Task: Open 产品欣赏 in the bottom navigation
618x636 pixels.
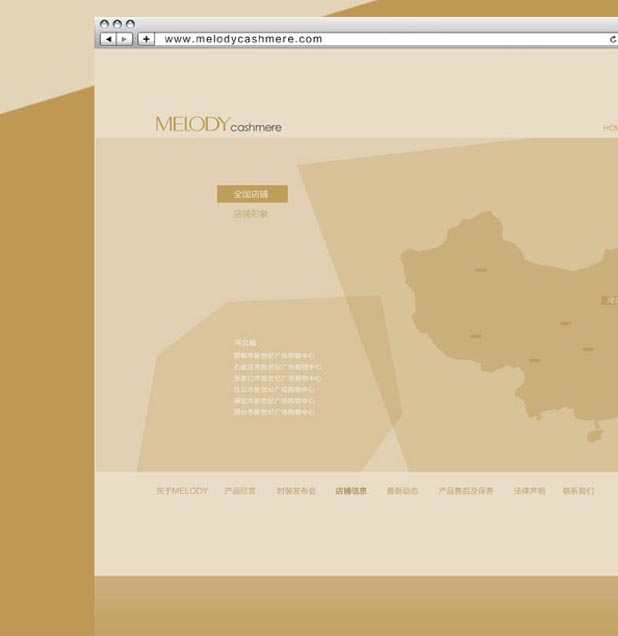Action: pos(240,491)
